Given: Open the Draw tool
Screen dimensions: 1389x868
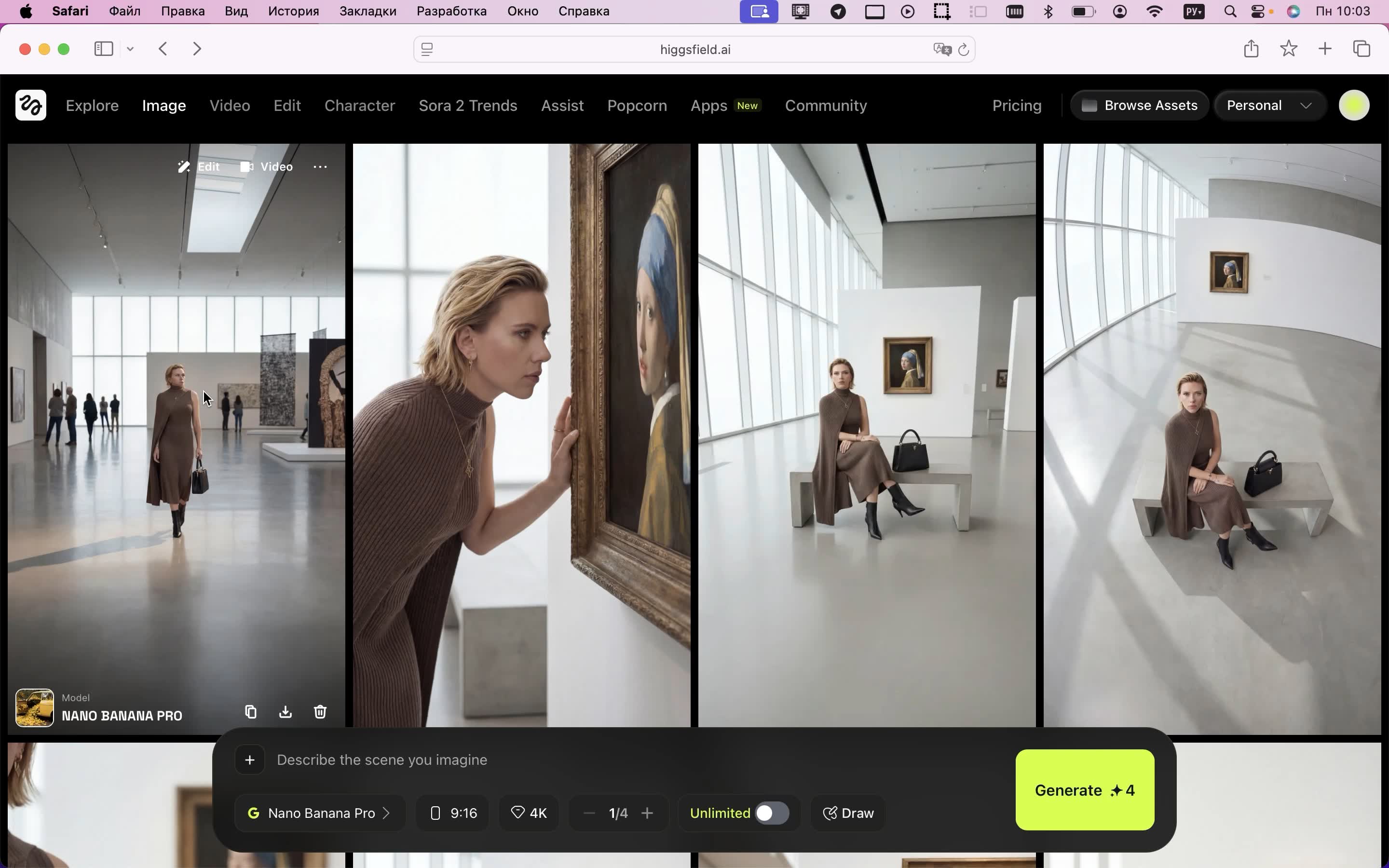Looking at the screenshot, I should [x=848, y=813].
